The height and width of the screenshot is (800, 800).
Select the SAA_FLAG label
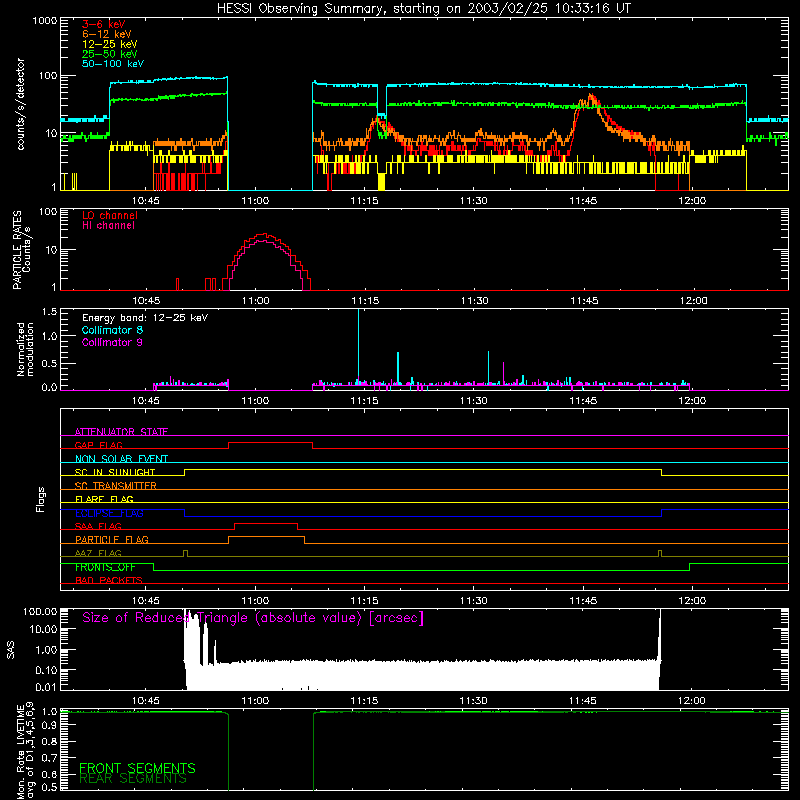coord(98,526)
